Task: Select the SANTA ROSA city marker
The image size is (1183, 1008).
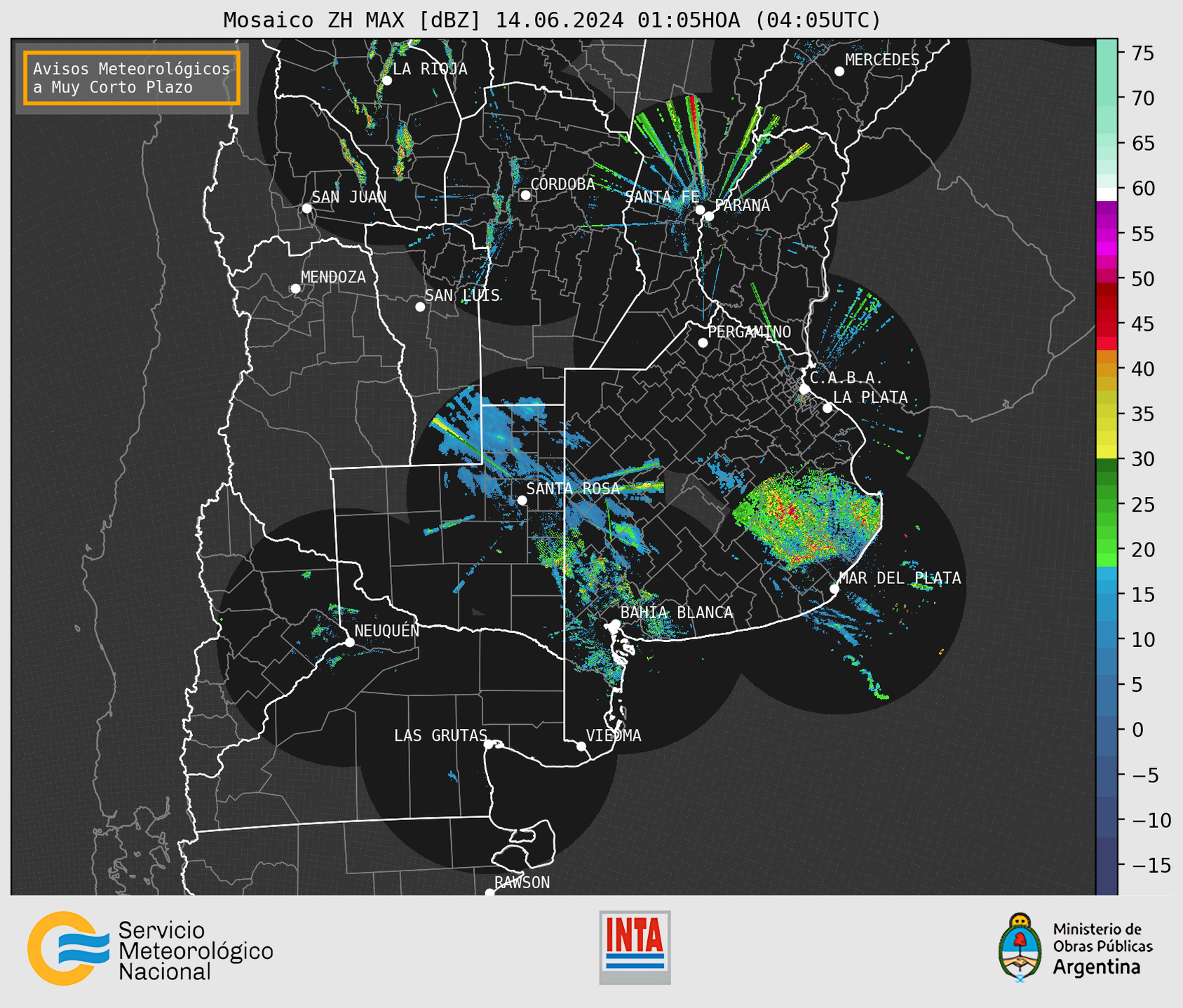Action: pos(522,500)
